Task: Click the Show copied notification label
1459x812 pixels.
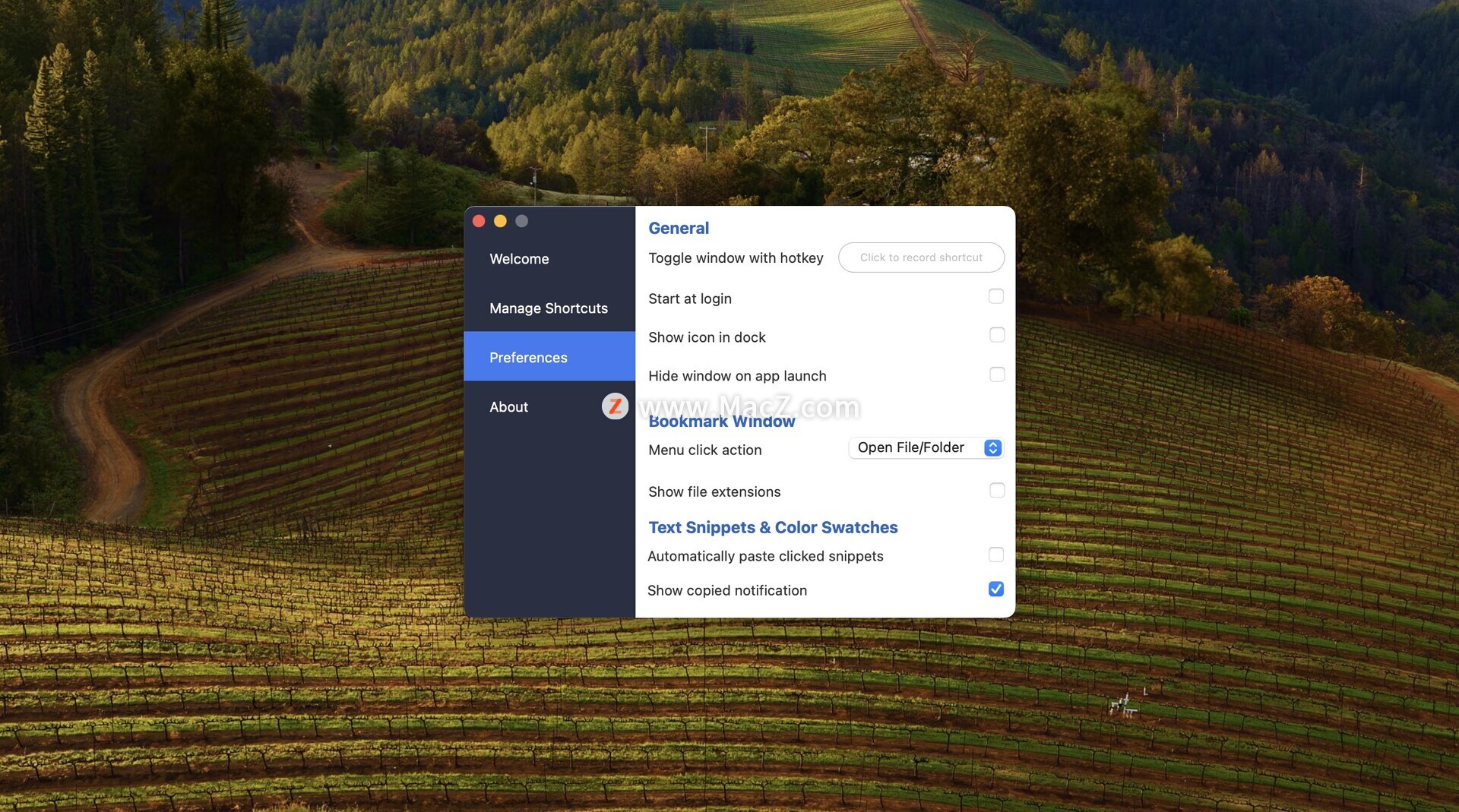Action: coord(727,590)
